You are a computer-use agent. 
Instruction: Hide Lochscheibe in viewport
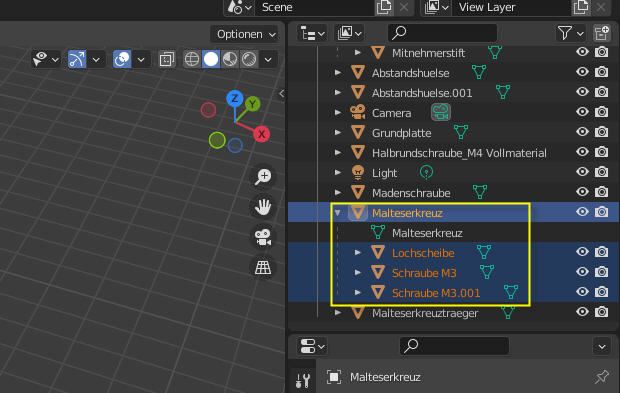tap(582, 252)
